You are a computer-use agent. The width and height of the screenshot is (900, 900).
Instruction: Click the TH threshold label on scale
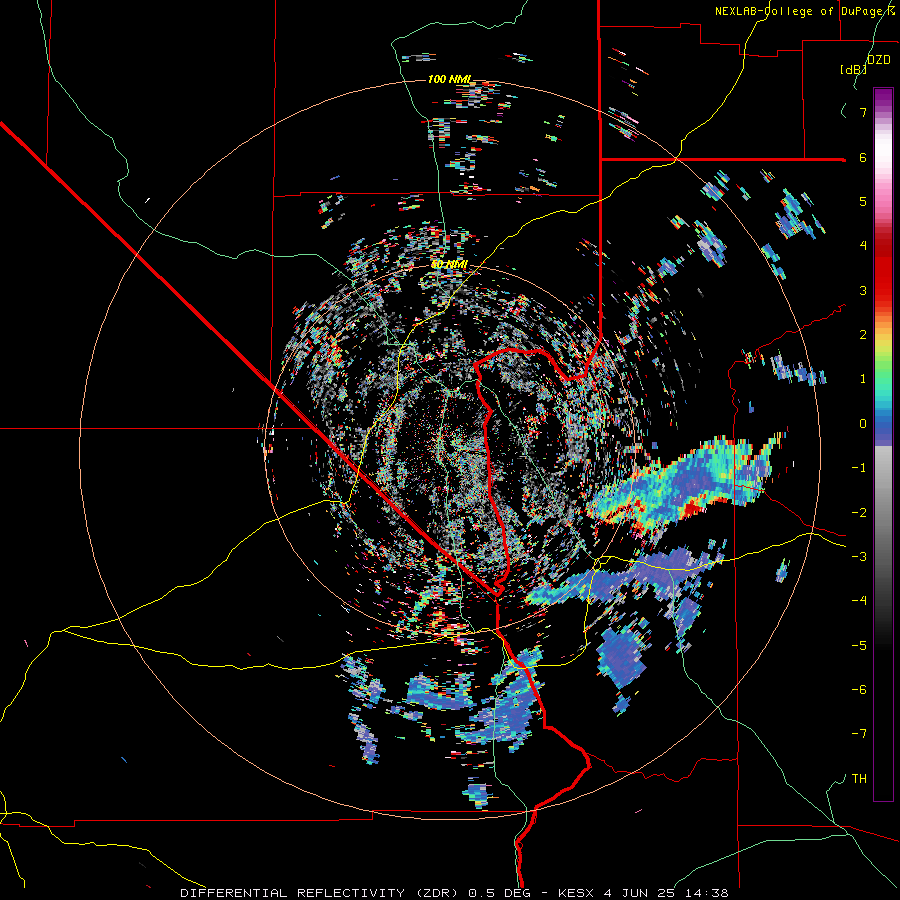(x=859, y=778)
